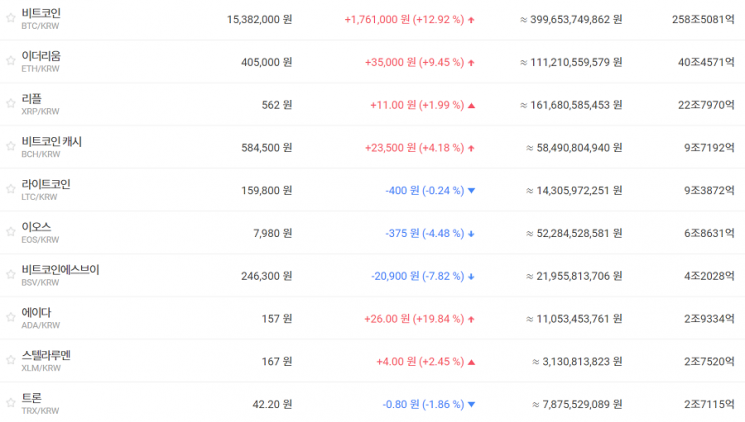
Task: Open the 비트코인 coin name
Action: pos(41,13)
